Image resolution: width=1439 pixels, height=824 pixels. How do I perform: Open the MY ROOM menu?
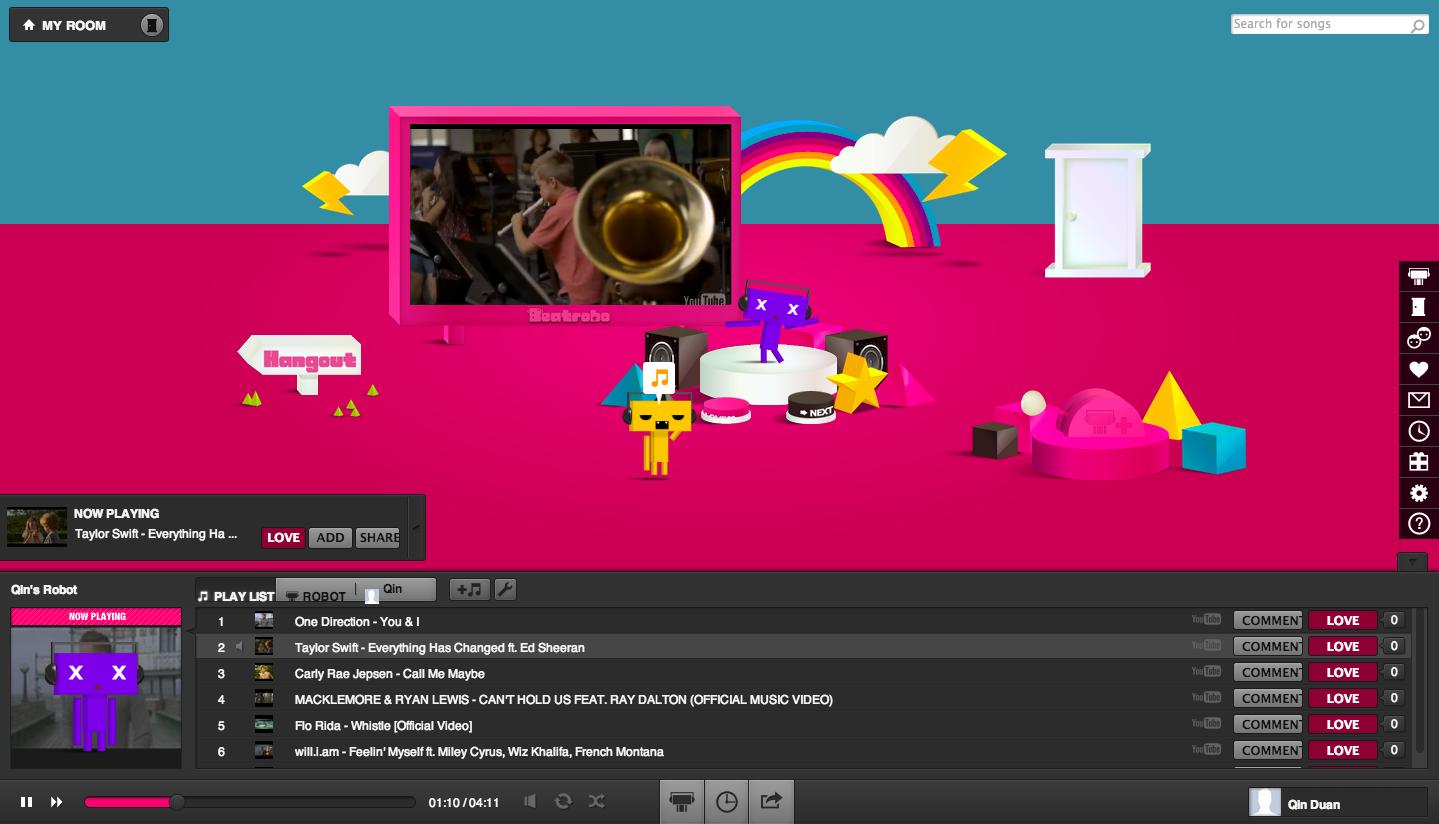88,25
